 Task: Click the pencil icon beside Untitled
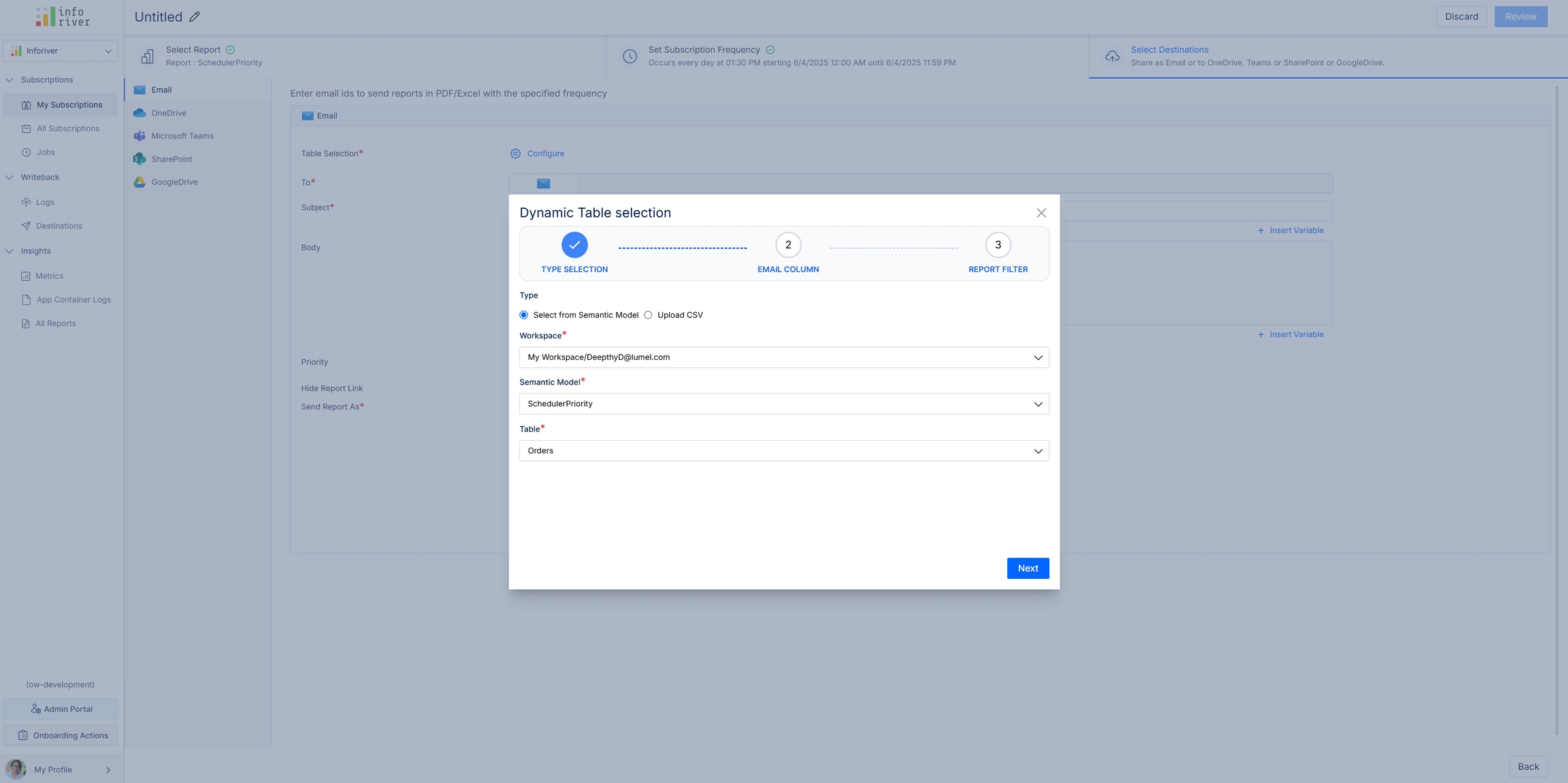coord(195,17)
